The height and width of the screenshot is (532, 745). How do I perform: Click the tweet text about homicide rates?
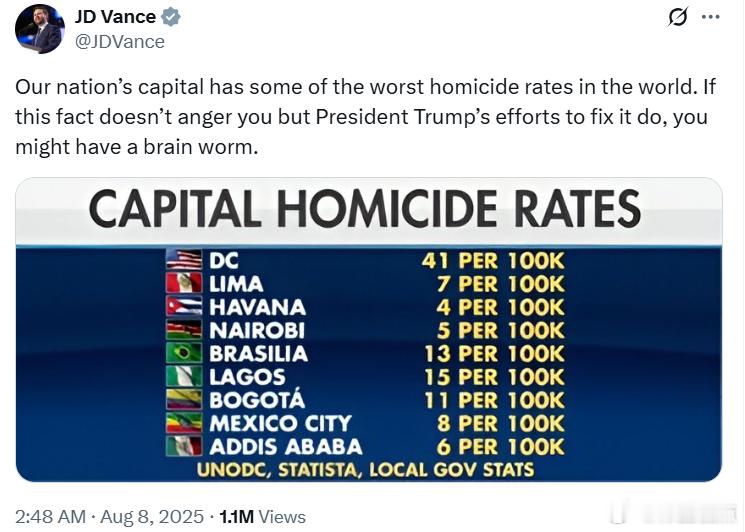[366, 117]
